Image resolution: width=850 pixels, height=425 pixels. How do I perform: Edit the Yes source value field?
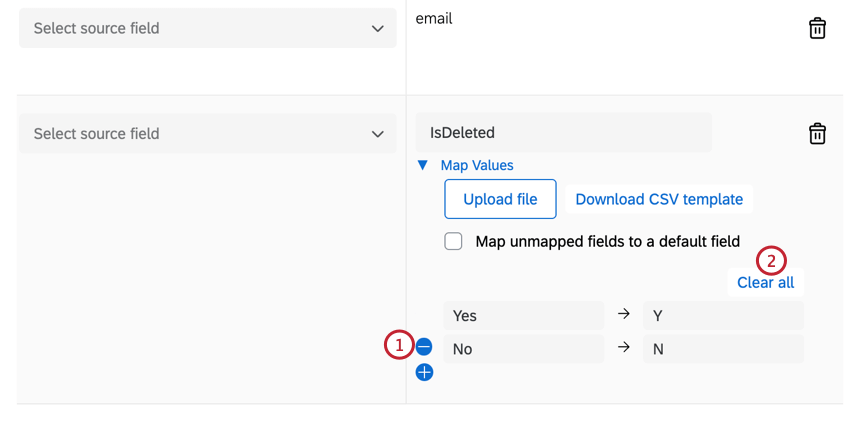(524, 316)
